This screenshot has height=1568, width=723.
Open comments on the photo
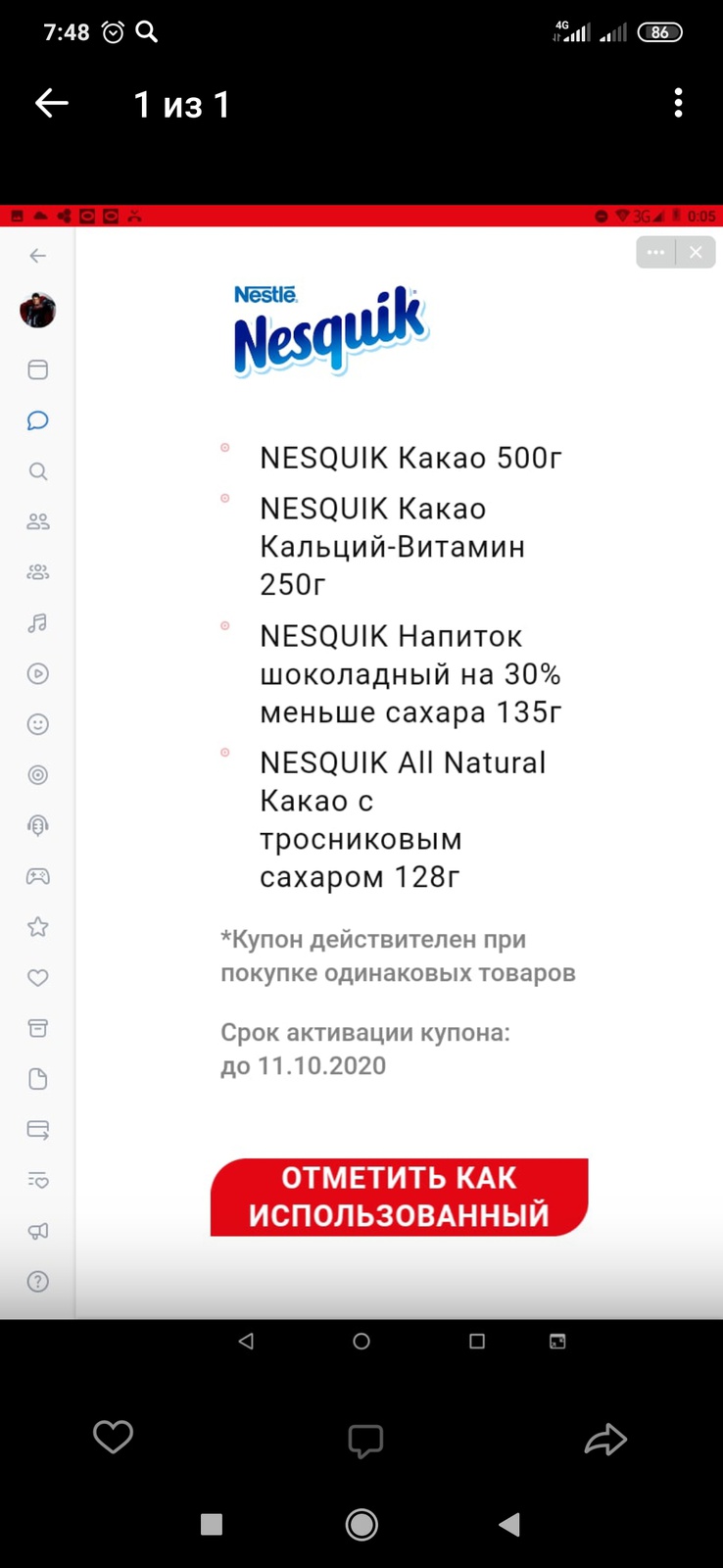point(364,1440)
